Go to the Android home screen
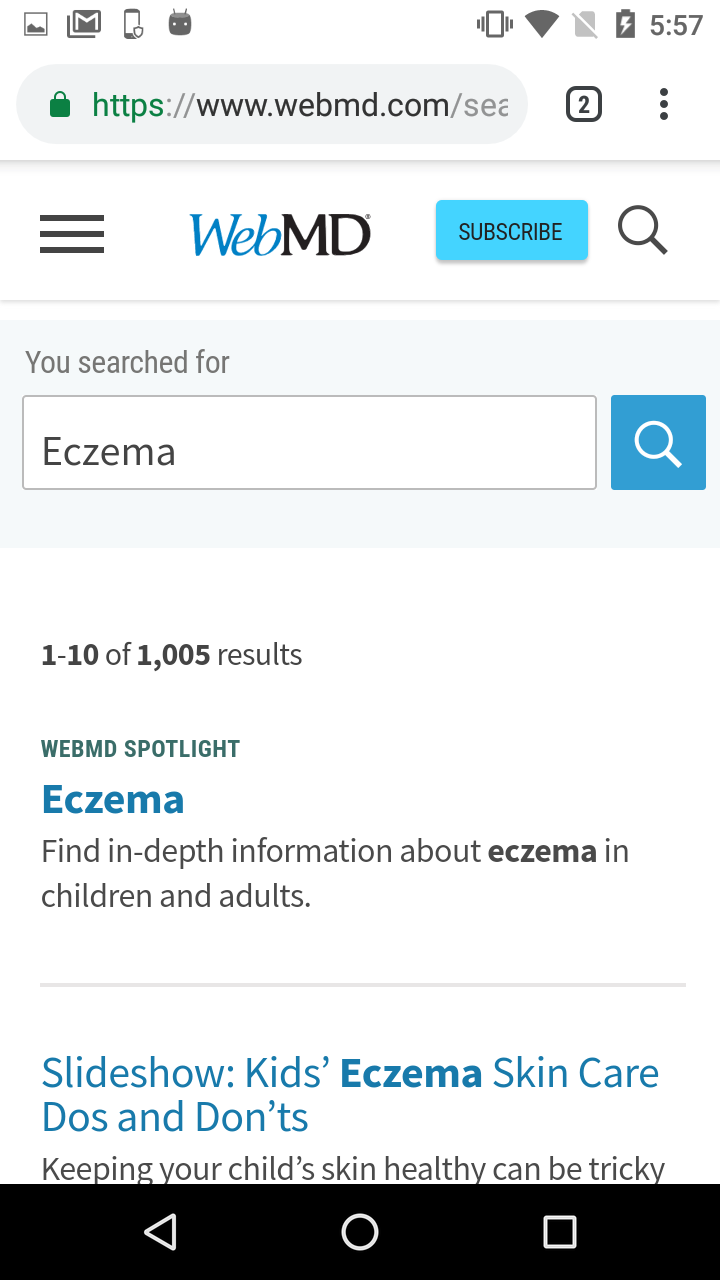720x1280 pixels. (360, 1232)
